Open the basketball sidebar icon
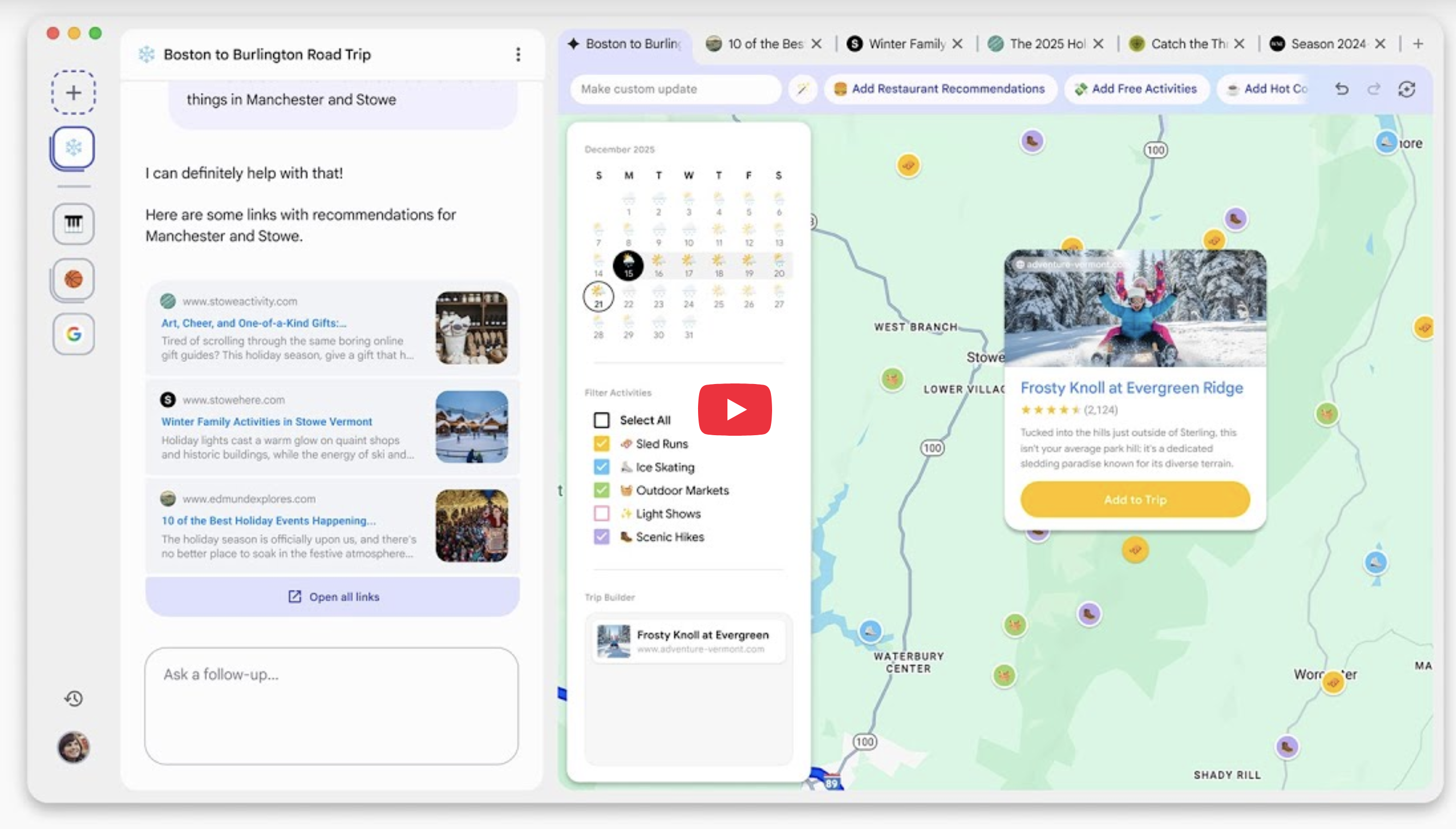Screen dimensions: 1456x829 (74, 279)
